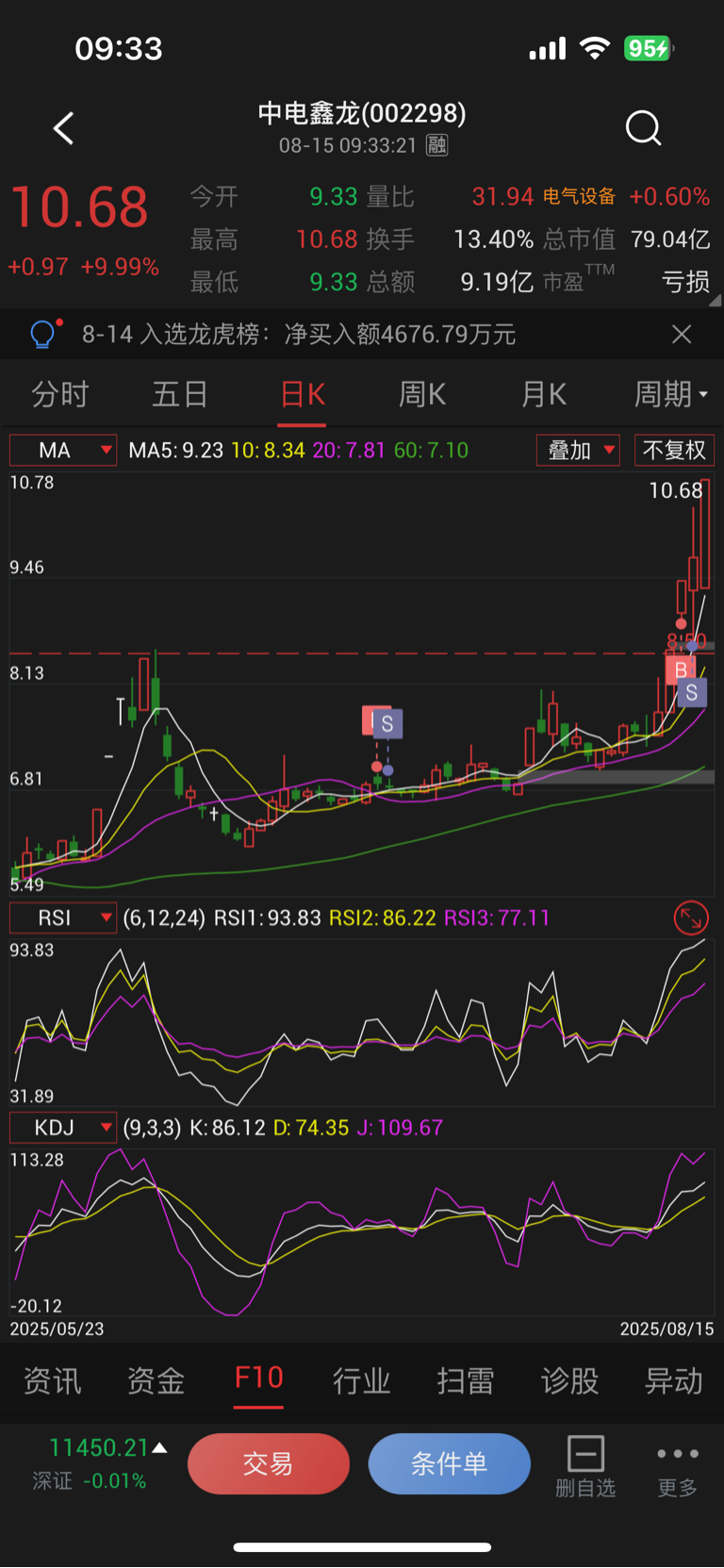This screenshot has height=1568, width=724.
Task: Tap the S sell marker near June
Action: click(x=387, y=724)
